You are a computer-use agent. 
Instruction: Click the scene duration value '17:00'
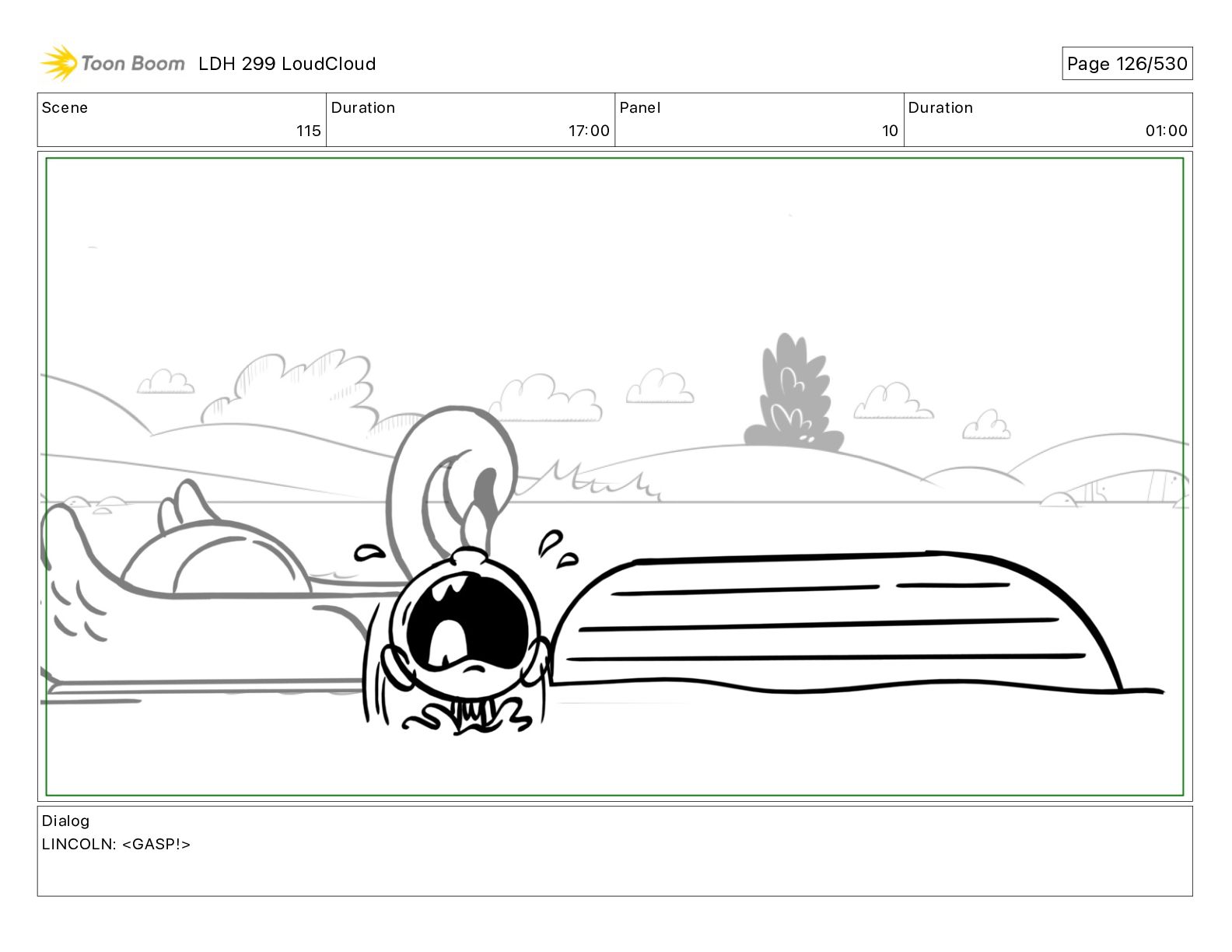click(589, 131)
